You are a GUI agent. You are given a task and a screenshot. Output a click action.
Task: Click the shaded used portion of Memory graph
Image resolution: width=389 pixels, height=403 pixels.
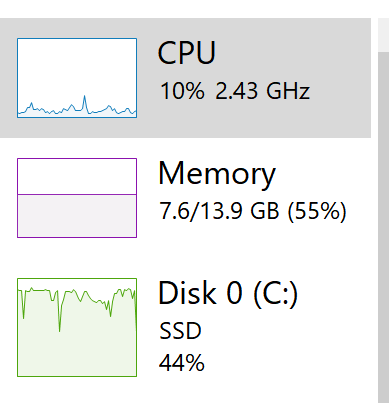(77, 216)
